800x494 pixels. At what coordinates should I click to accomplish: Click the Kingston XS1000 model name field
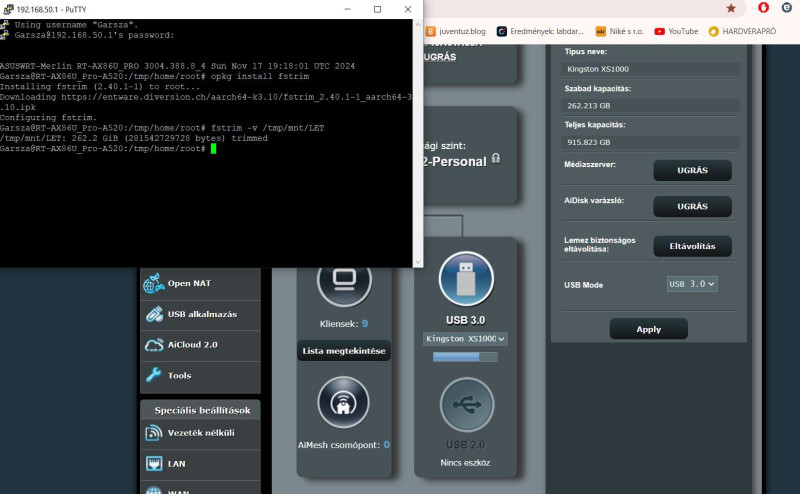(x=651, y=69)
